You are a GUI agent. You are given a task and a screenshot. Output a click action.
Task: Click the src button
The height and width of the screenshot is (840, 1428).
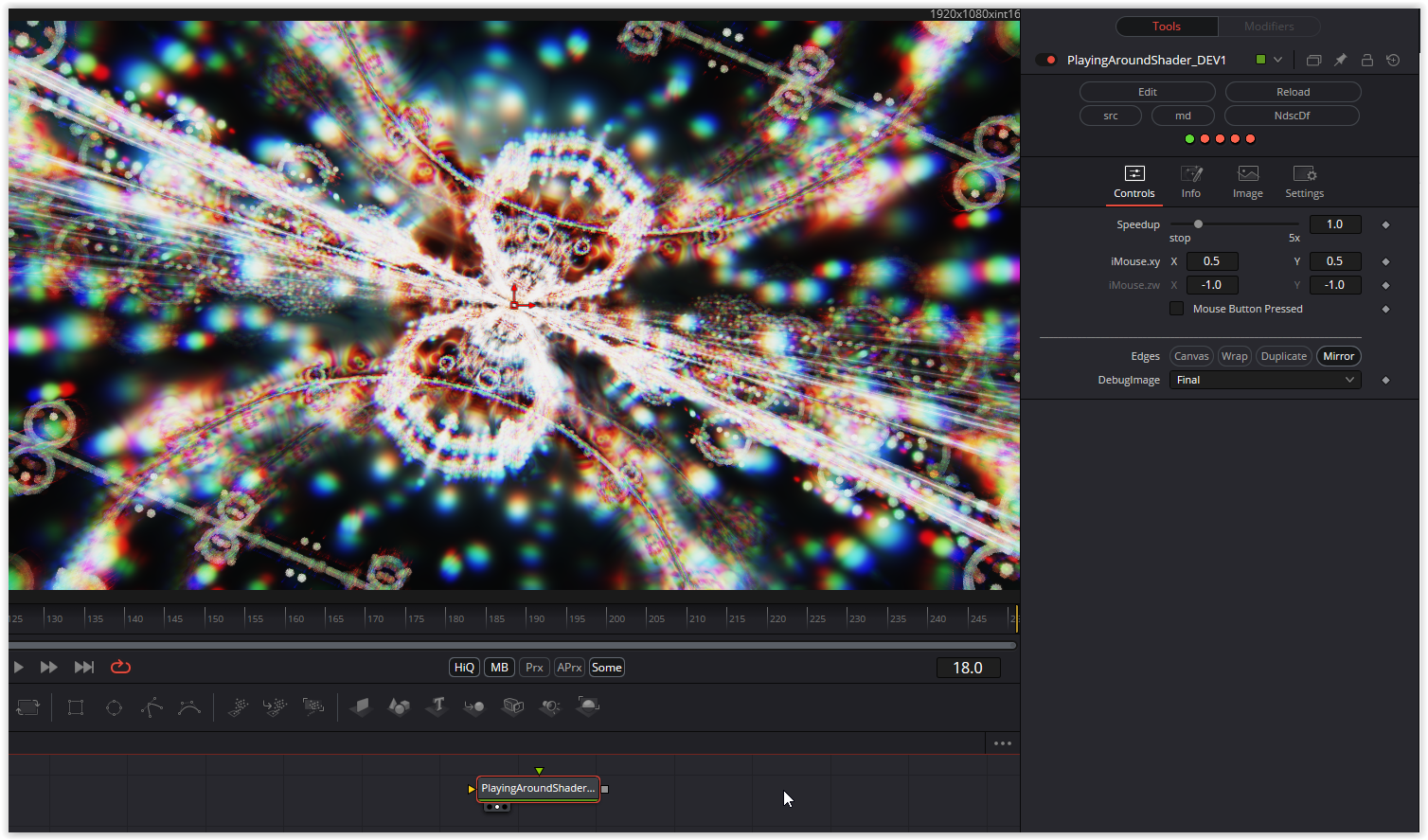pyautogui.click(x=1111, y=116)
